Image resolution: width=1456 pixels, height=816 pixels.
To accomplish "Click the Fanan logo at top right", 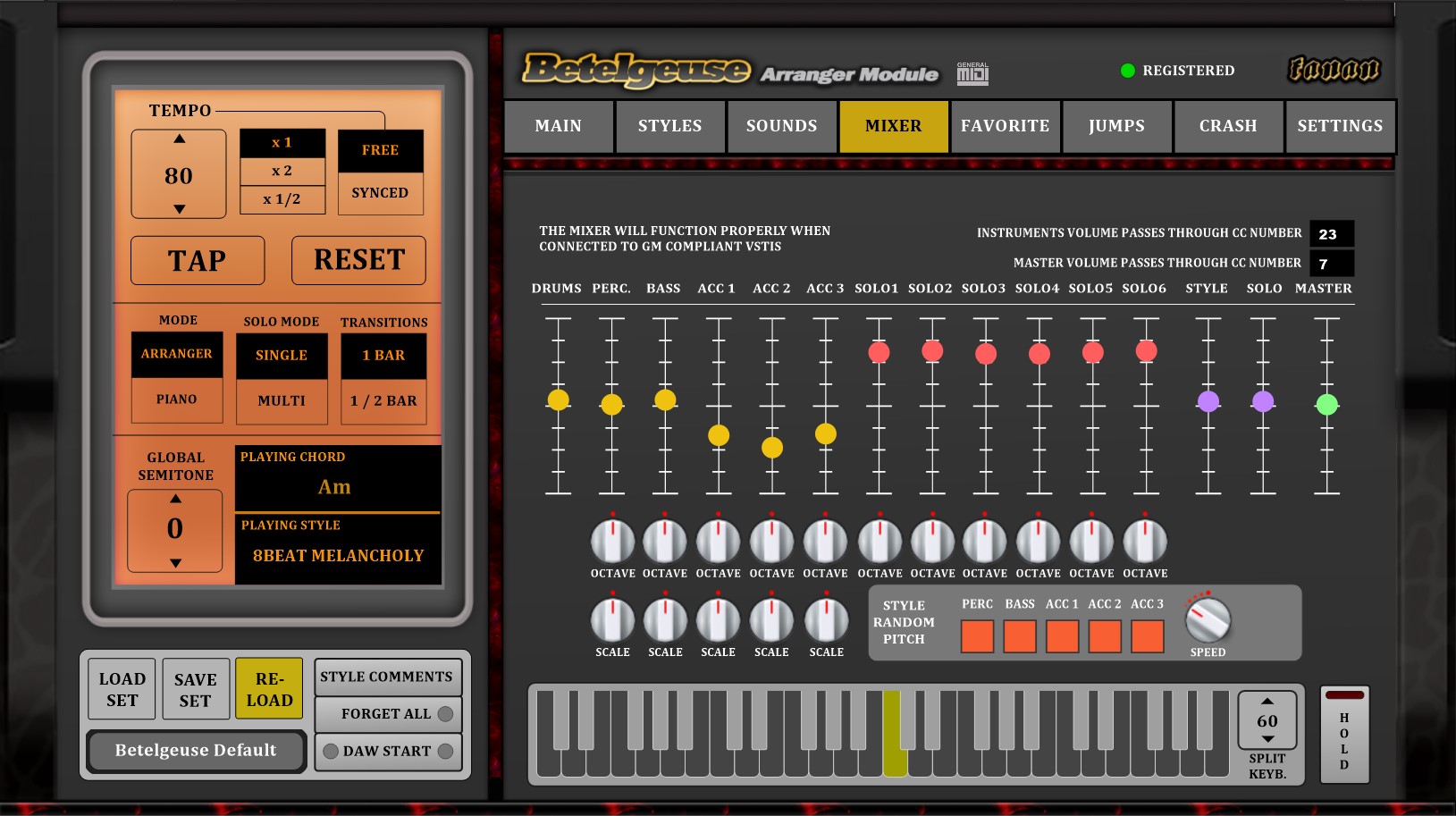I will click(1334, 69).
